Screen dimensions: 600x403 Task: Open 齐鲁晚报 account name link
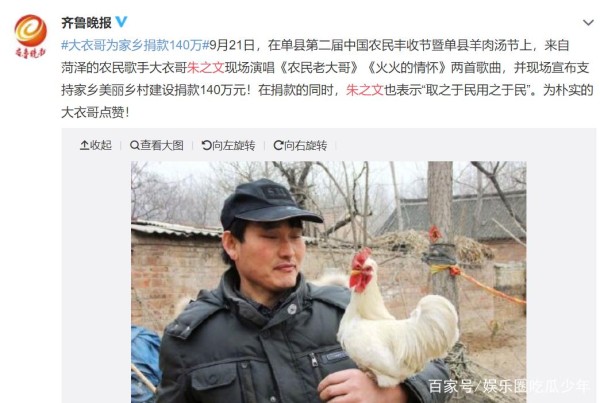tap(86, 23)
